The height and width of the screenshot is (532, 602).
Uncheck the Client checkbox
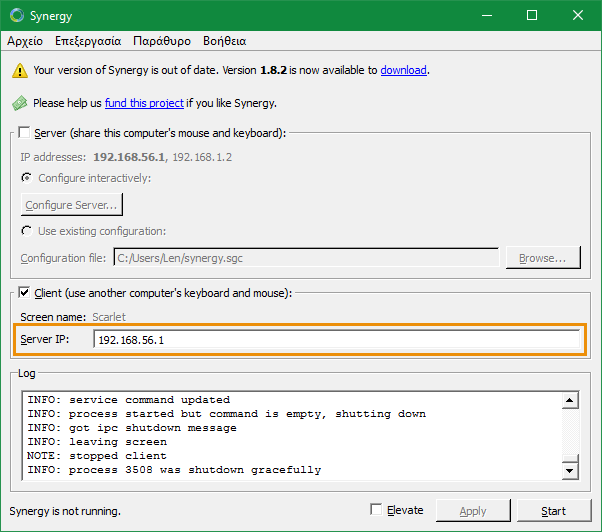point(25,293)
